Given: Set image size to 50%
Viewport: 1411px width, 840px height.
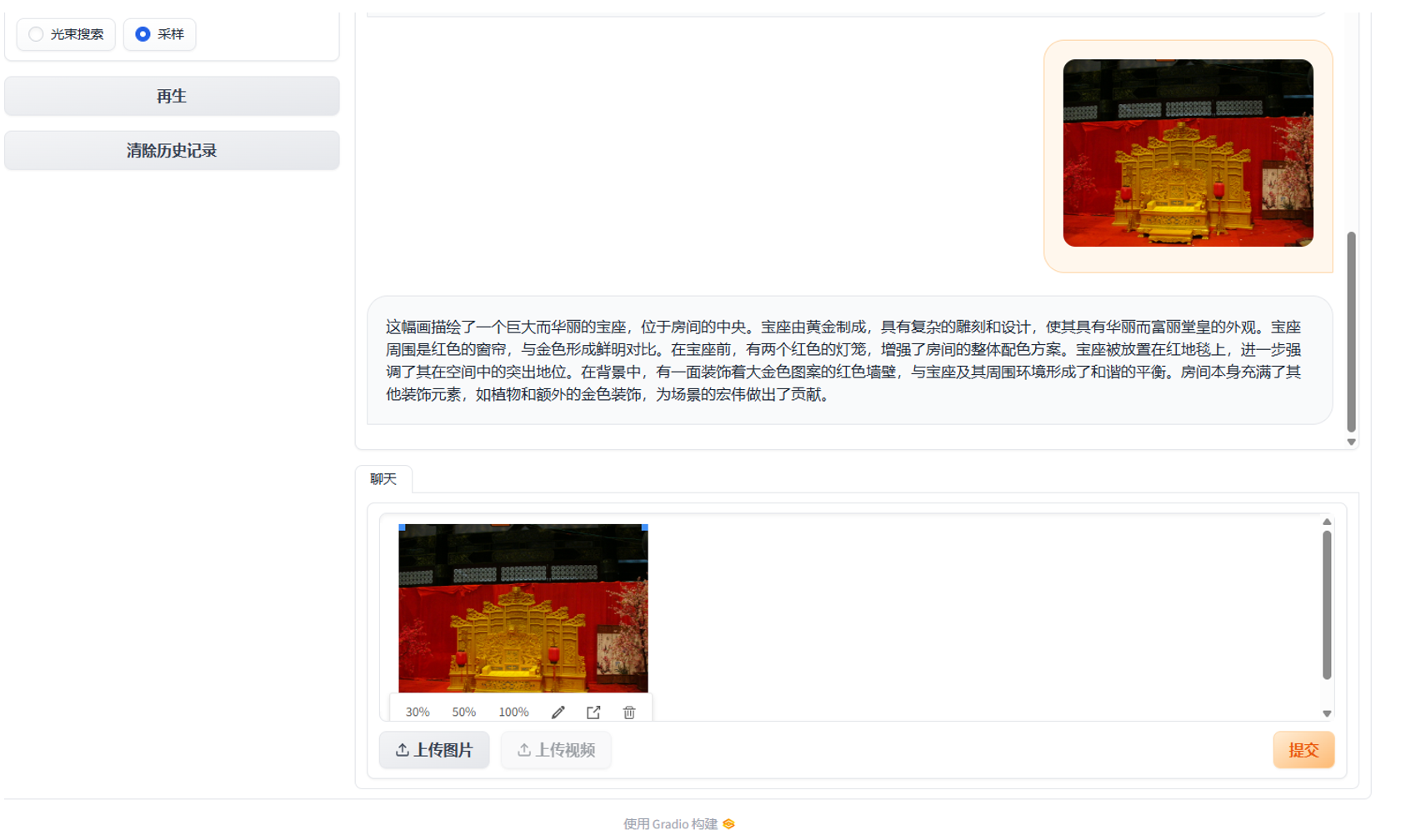Looking at the screenshot, I should pyautogui.click(x=463, y=712).
